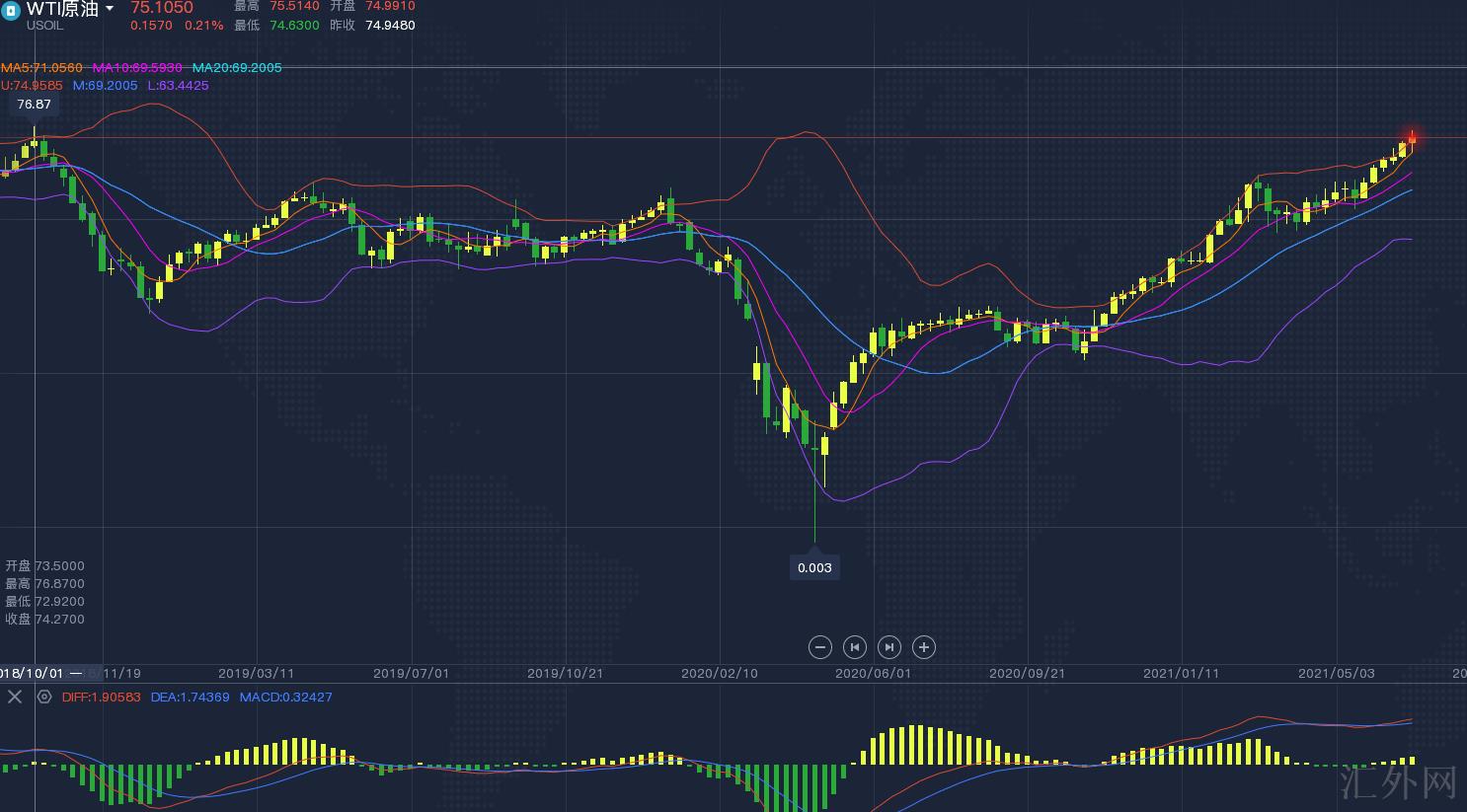This screenshot has height=812, width=1467.
Task: Click the MA20 moving average label
Action: pos(237,68)
